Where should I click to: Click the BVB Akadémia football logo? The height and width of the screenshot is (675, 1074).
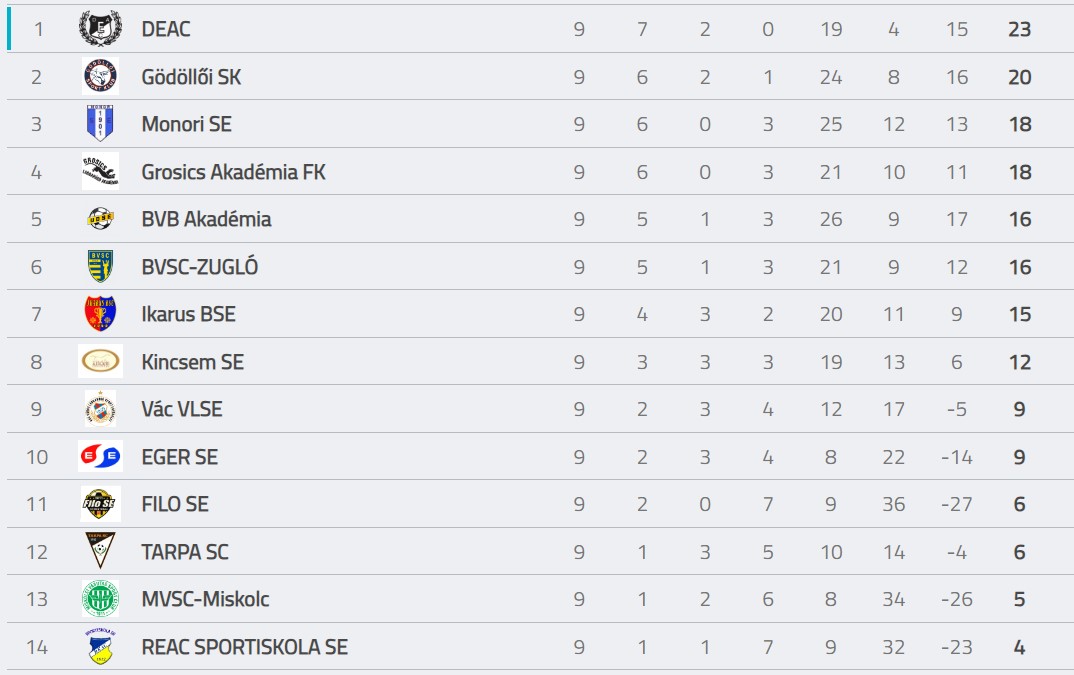pyautogui.click(x=100, y=219)
